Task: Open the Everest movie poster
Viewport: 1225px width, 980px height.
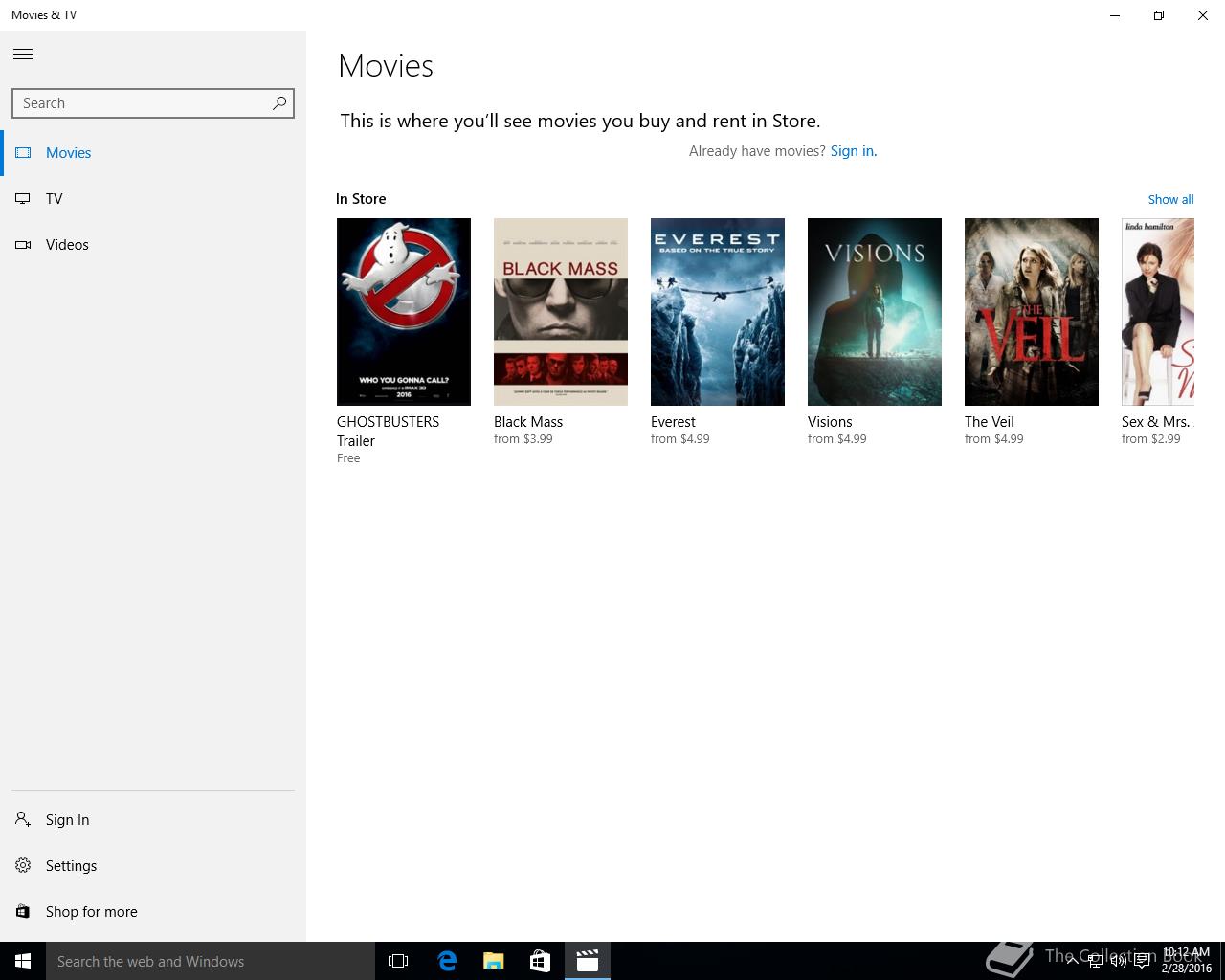Action: pyautogui.click(x=718, y=312)
